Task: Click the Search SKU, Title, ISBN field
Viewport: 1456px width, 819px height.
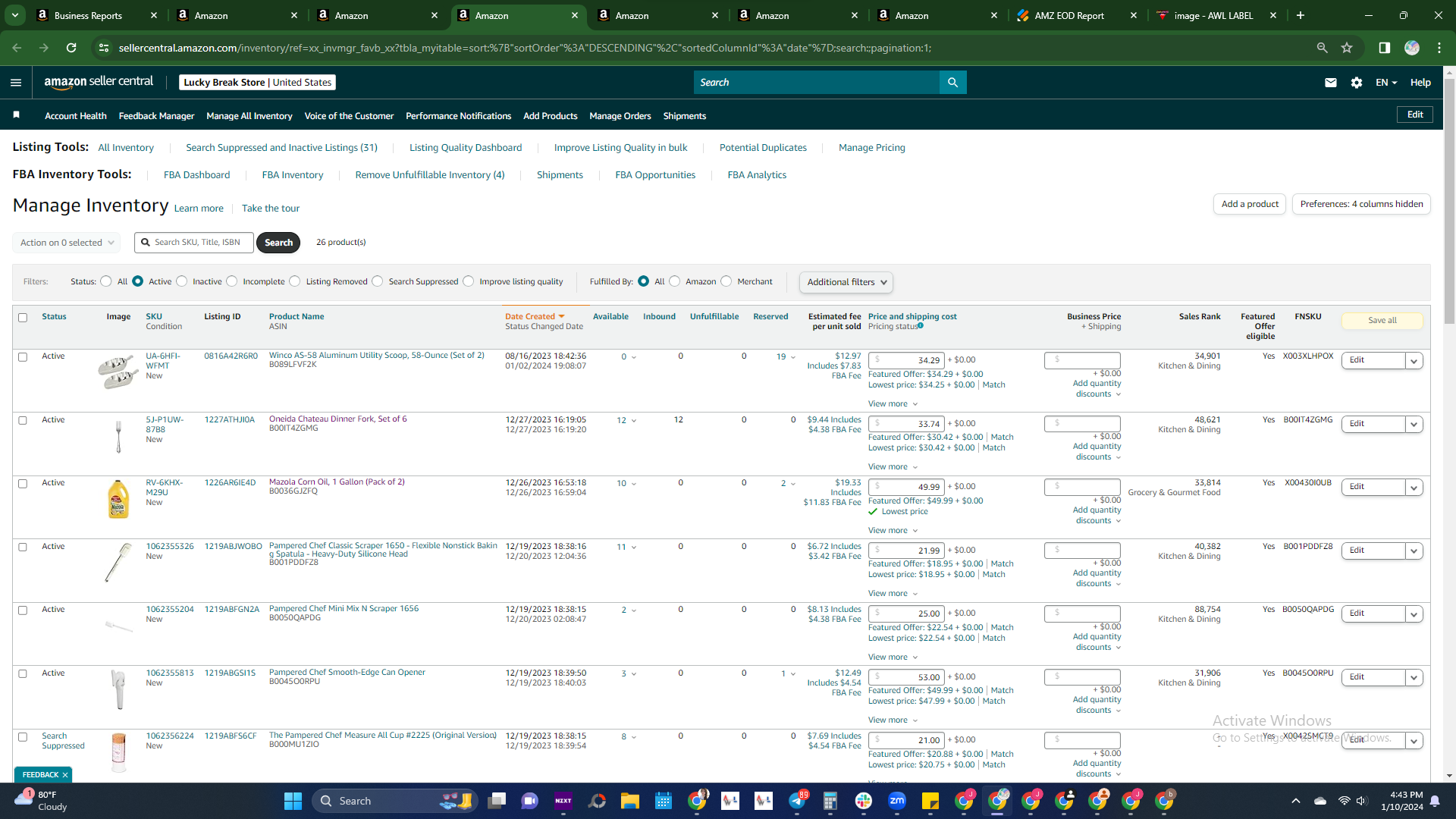Action: [x=194, y=243]
